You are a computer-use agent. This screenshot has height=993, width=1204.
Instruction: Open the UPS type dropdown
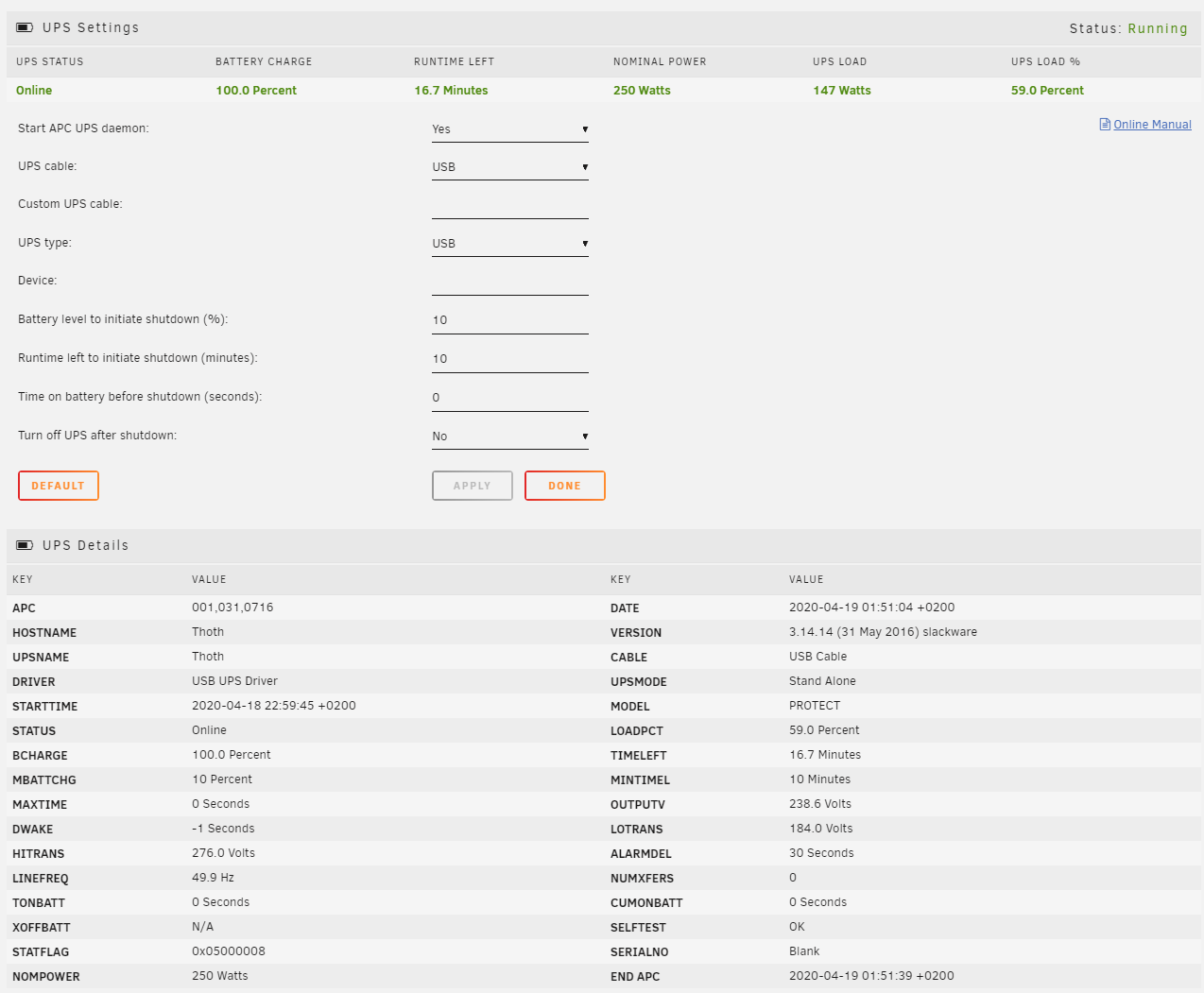tap(510, 244)
